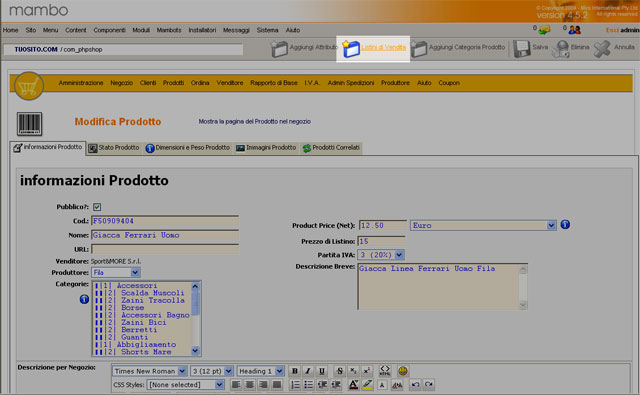
Task: Insert an ordered numbered list
Action: (x=295, y=384)
